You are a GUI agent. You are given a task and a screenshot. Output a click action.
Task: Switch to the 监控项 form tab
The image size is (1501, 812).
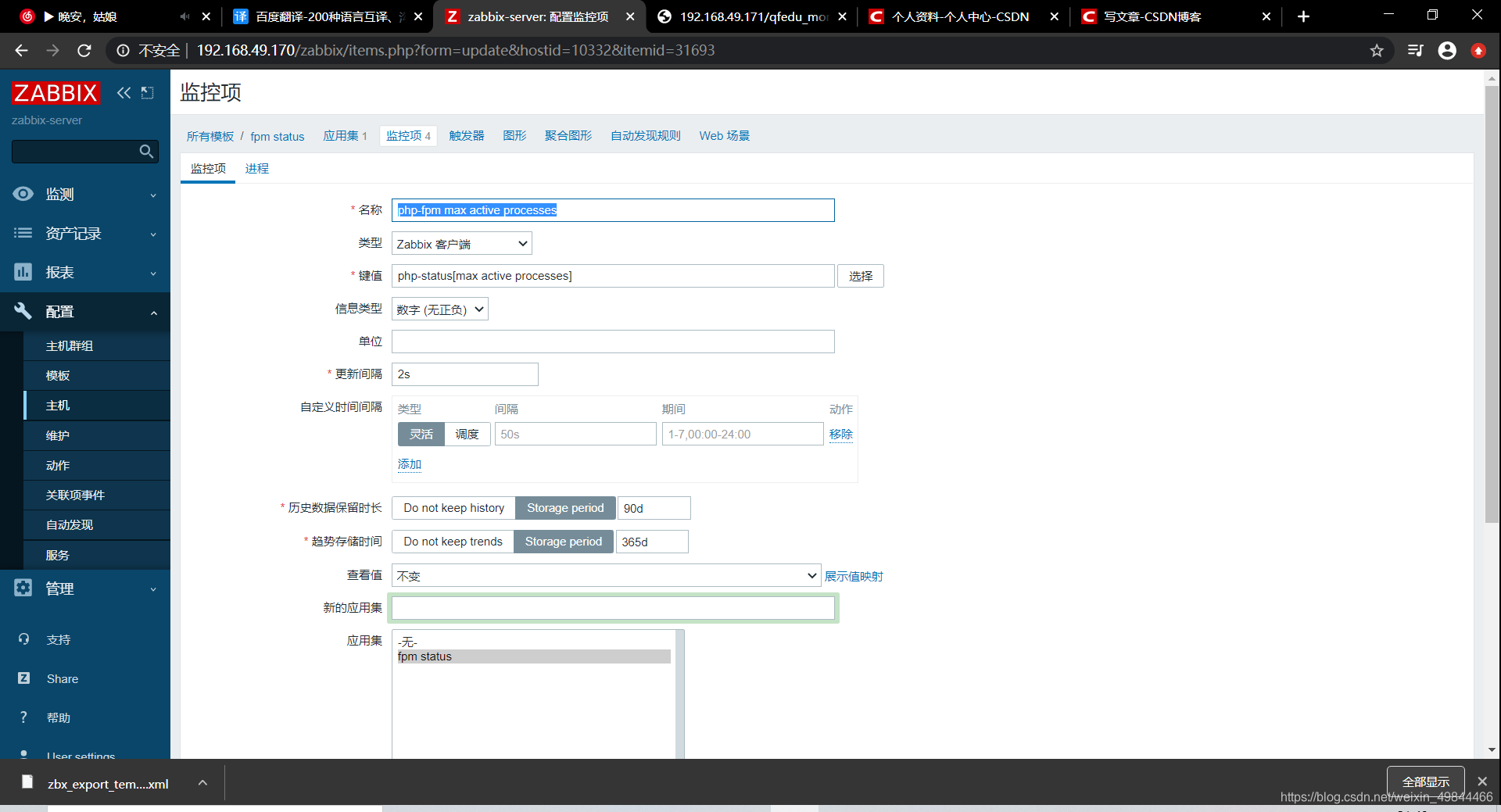click(208, 169)
